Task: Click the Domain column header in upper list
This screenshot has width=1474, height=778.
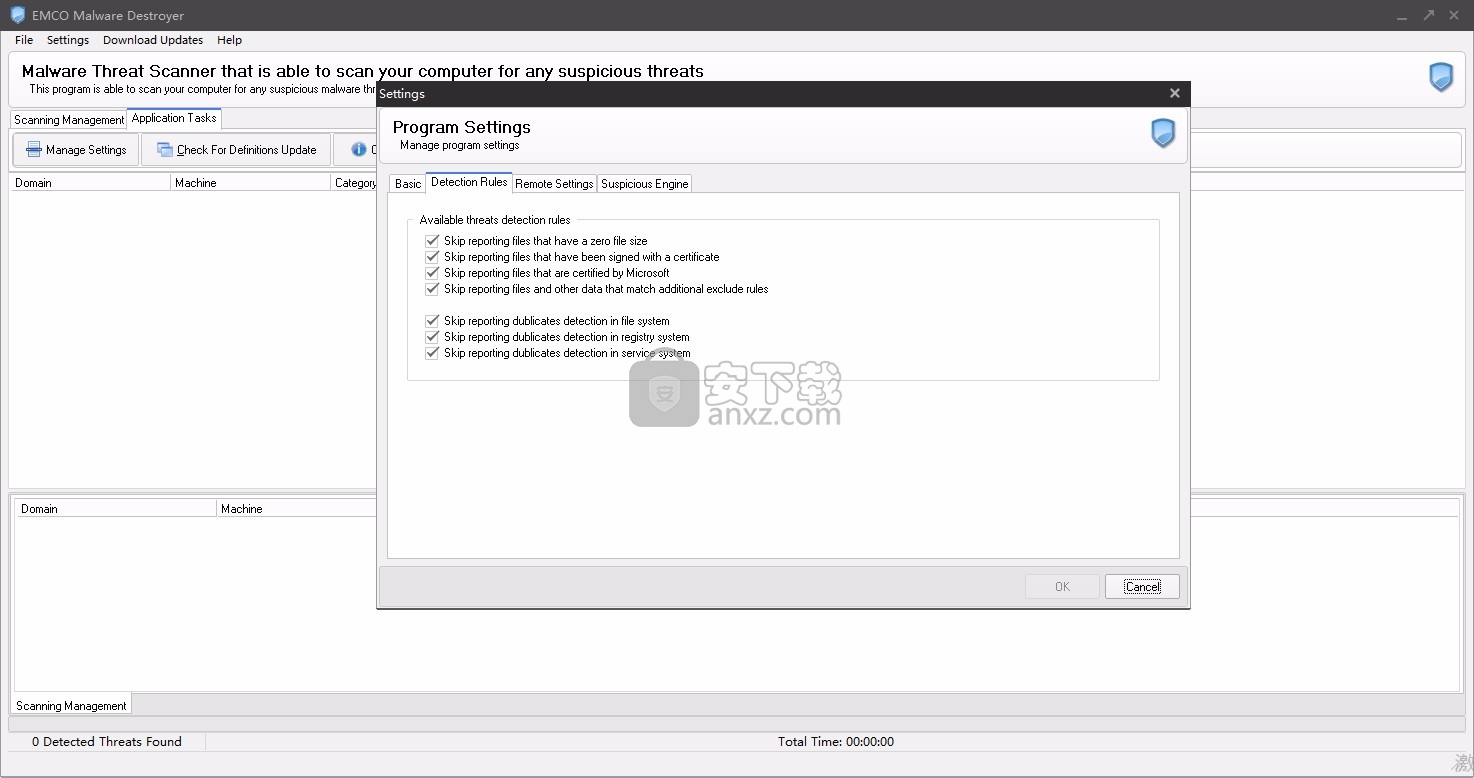Action: (90, 183)
